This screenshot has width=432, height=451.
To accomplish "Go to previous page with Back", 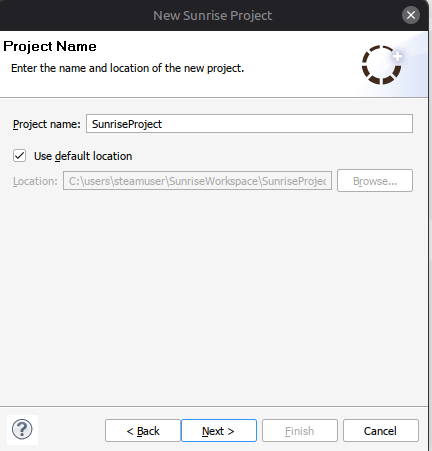I will coord(143,431).
